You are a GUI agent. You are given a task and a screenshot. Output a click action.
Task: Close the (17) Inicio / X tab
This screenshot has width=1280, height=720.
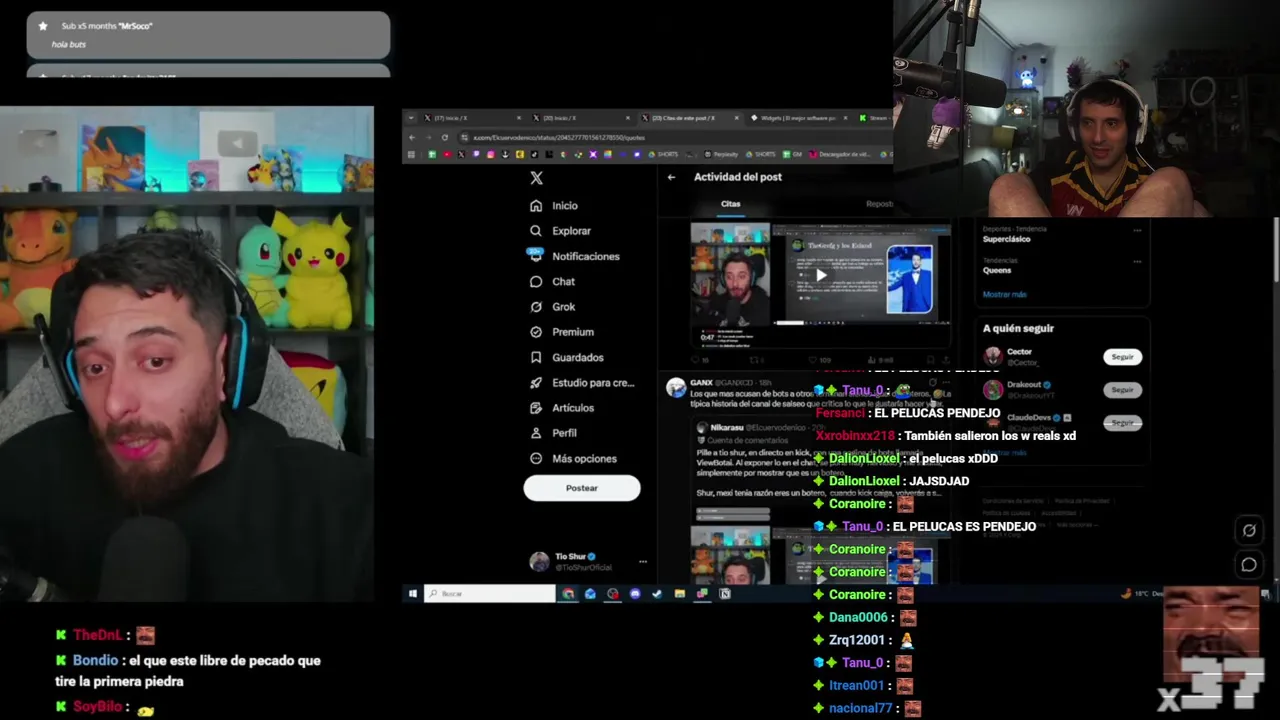(519, 118)
